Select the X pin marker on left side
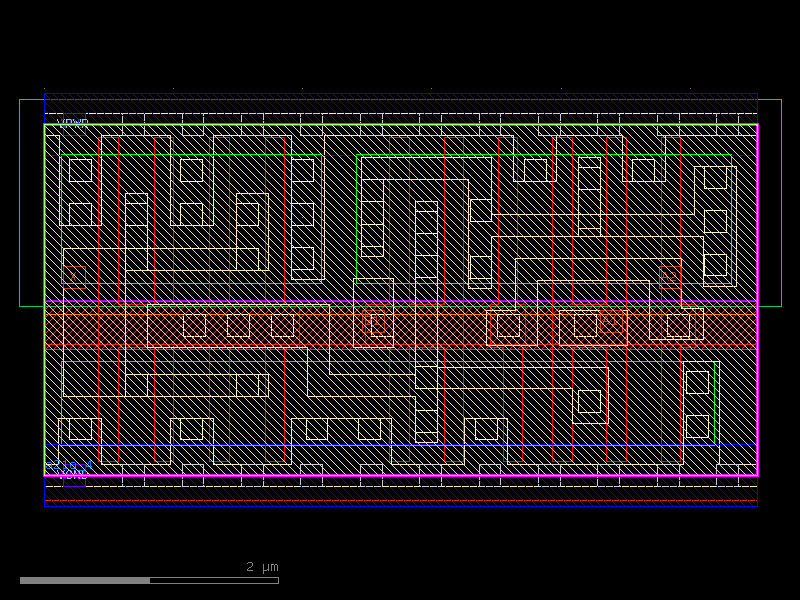 tap(72, 275)
